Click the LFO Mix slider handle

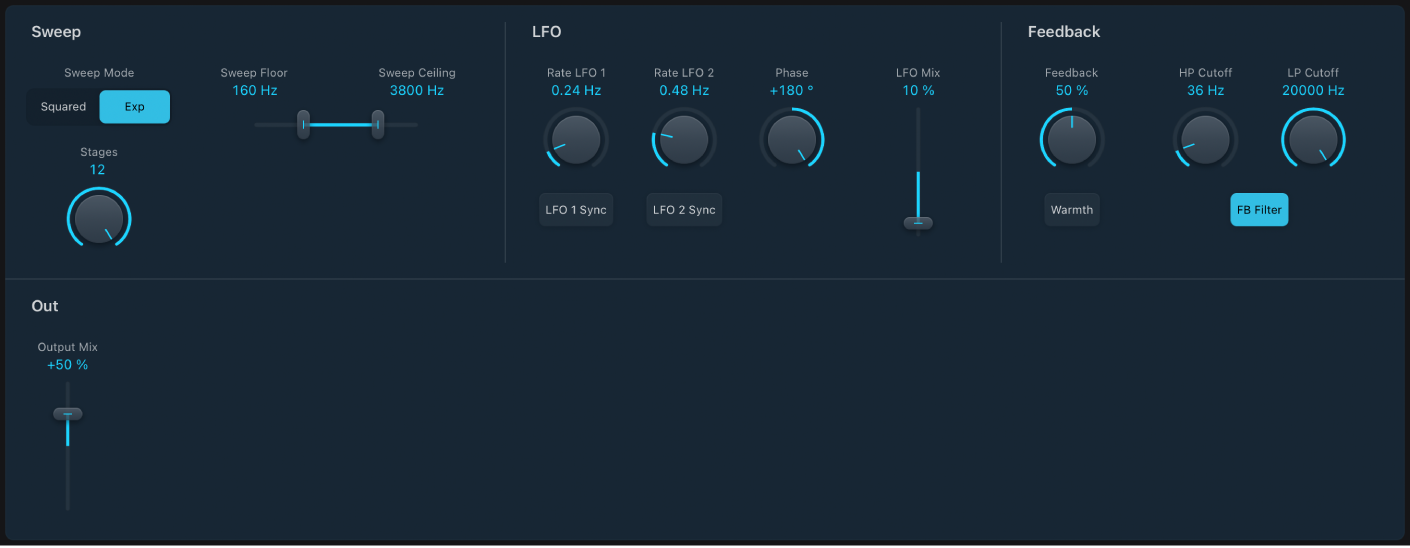pos(918,222)
